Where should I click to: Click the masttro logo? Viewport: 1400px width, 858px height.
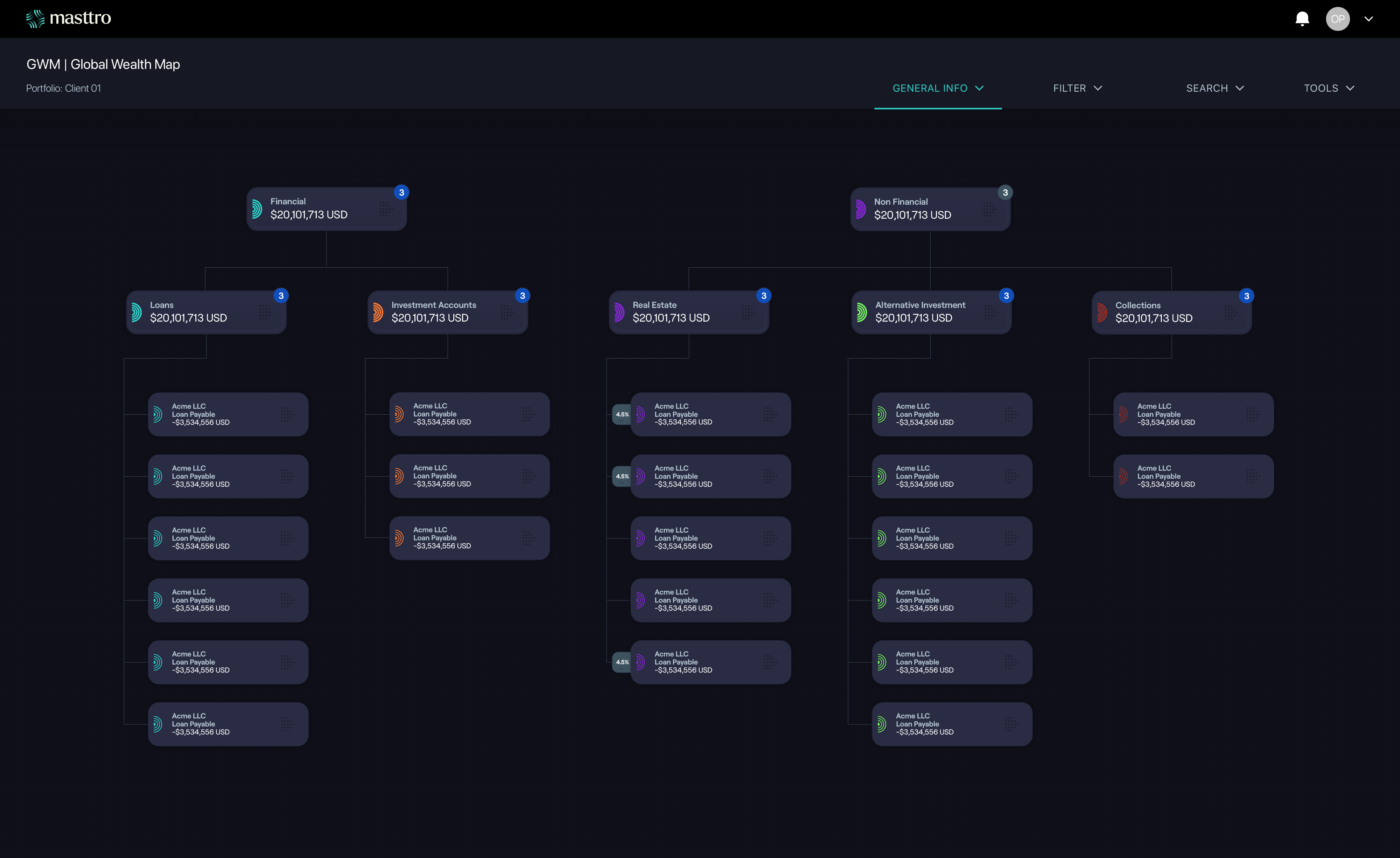point(68,18)
